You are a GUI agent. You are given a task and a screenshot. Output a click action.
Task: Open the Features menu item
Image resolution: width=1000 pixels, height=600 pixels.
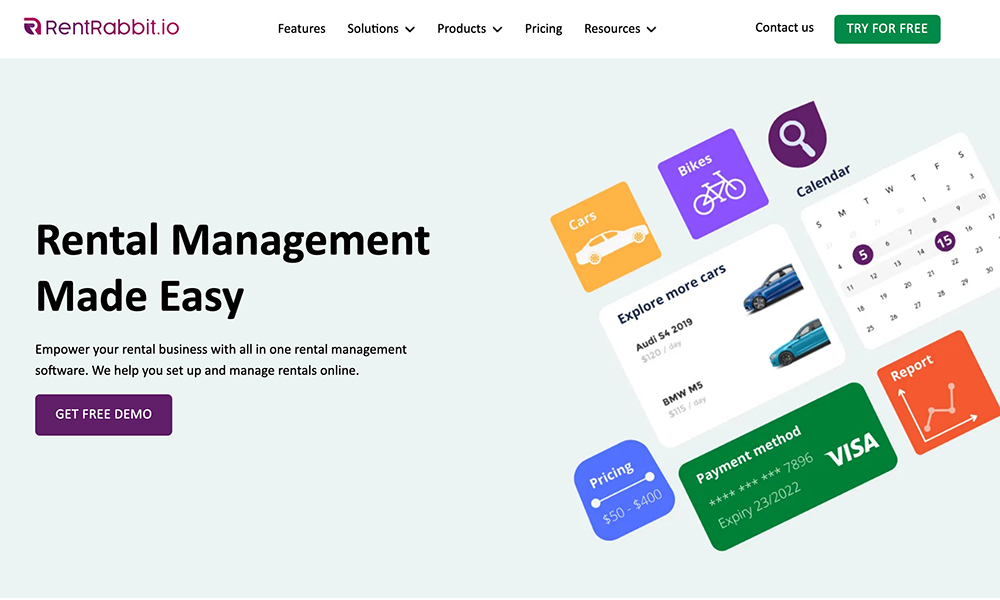pos(301,29)
